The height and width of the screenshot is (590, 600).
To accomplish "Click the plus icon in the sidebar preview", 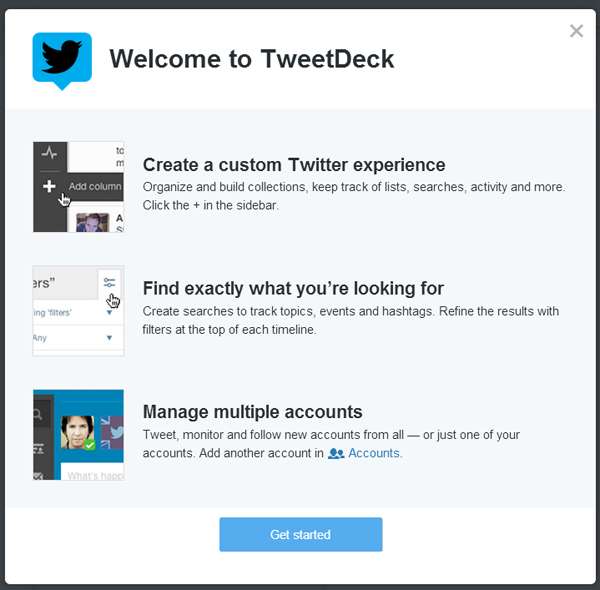I will 49,186.
